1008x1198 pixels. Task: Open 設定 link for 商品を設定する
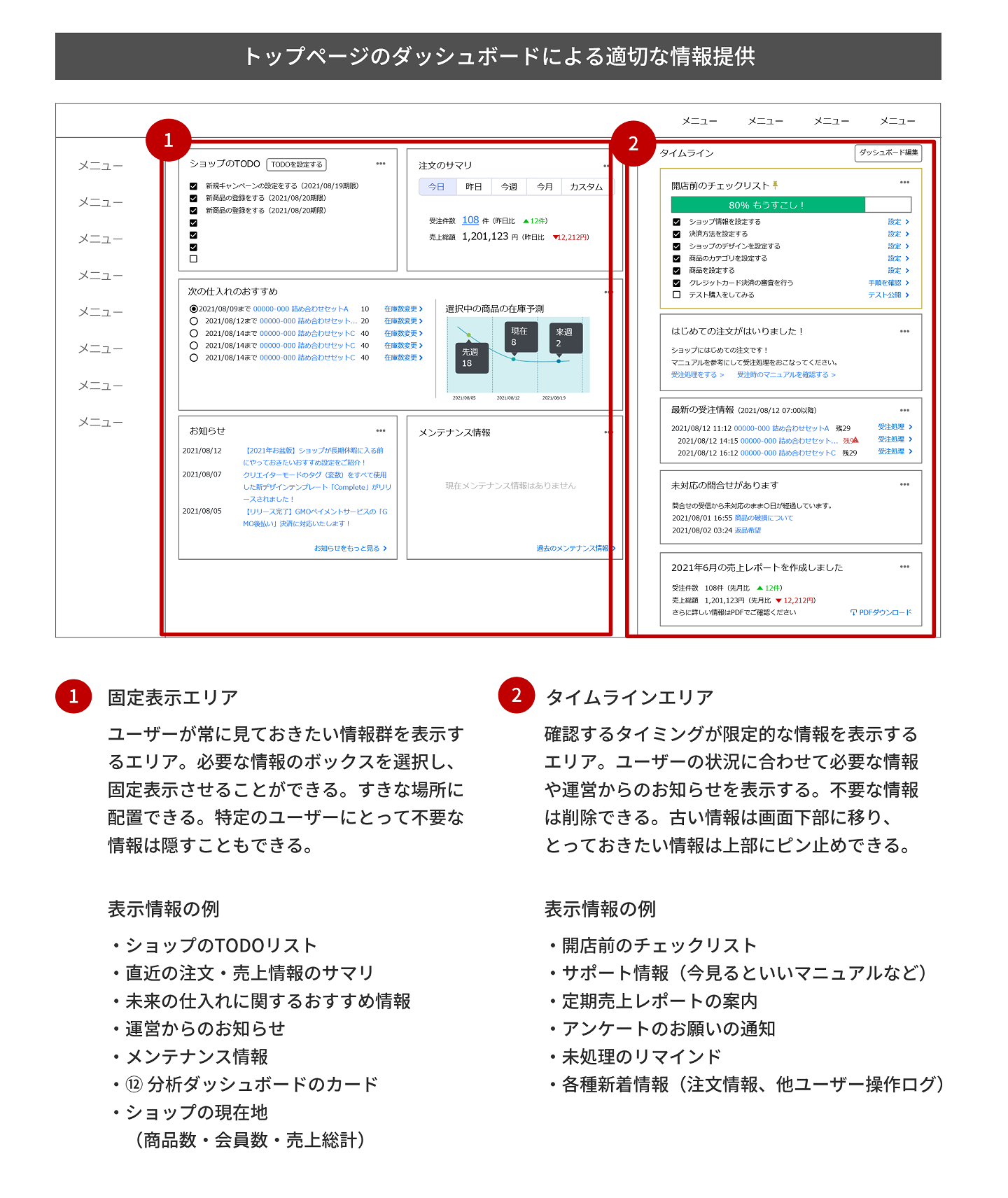899,270
